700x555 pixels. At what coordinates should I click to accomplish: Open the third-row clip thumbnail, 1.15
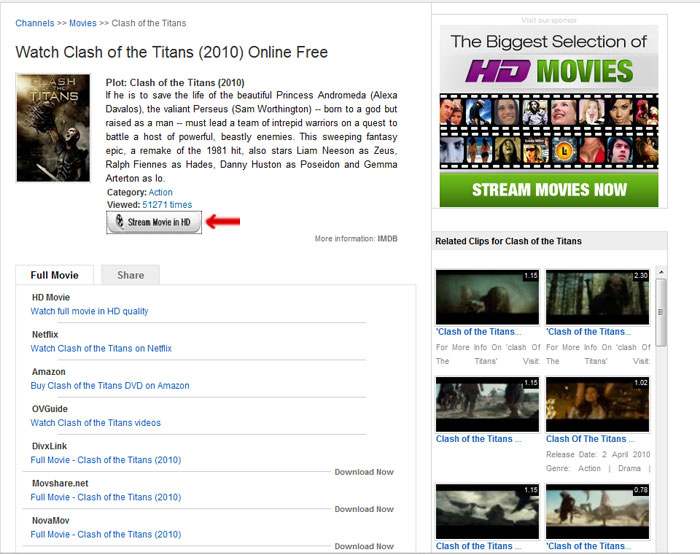tap(488, 511)
